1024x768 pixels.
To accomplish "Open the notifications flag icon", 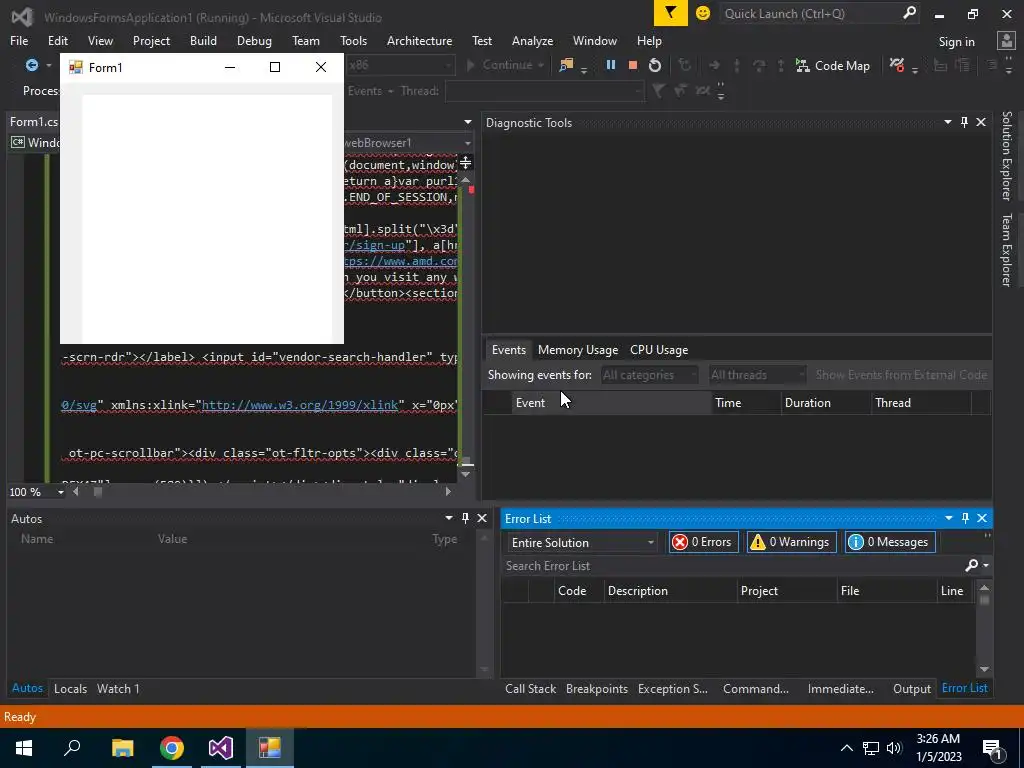I will click(670, 13).
